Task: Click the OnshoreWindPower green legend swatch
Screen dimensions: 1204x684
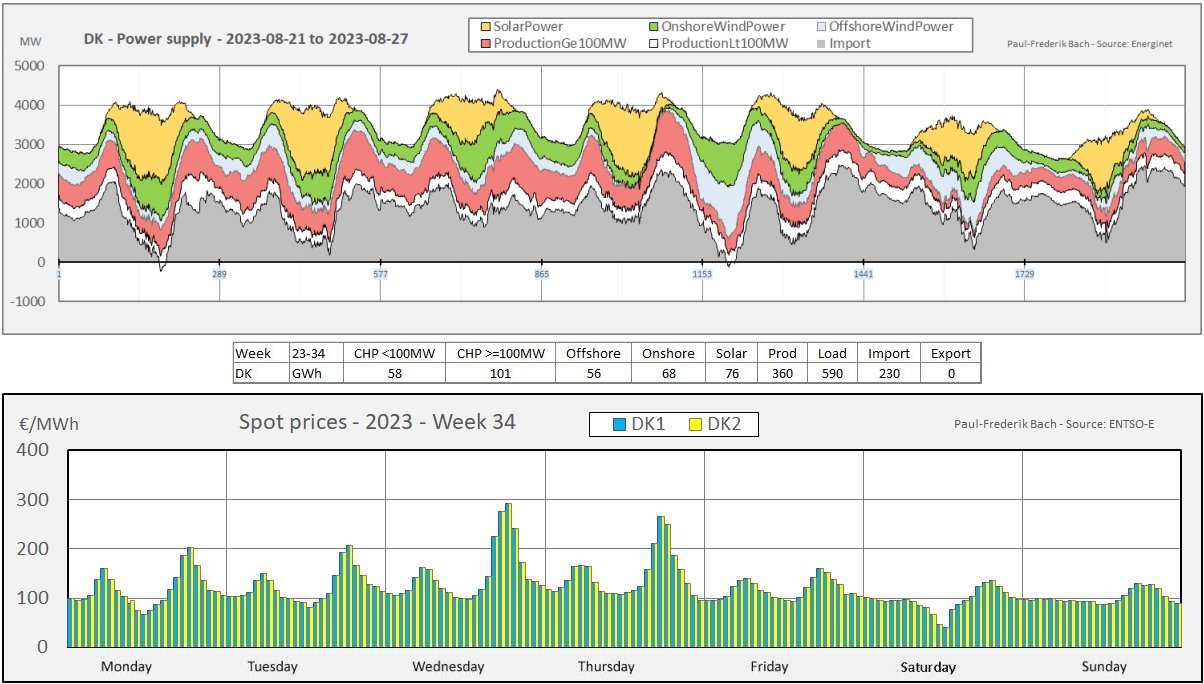Action: pos(652,26)
